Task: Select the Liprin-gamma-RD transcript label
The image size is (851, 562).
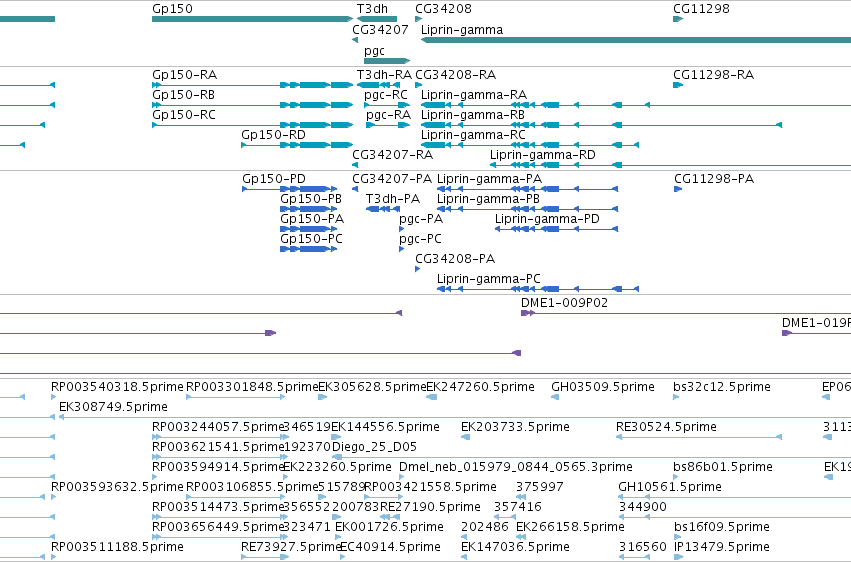Action: [543, 155]
